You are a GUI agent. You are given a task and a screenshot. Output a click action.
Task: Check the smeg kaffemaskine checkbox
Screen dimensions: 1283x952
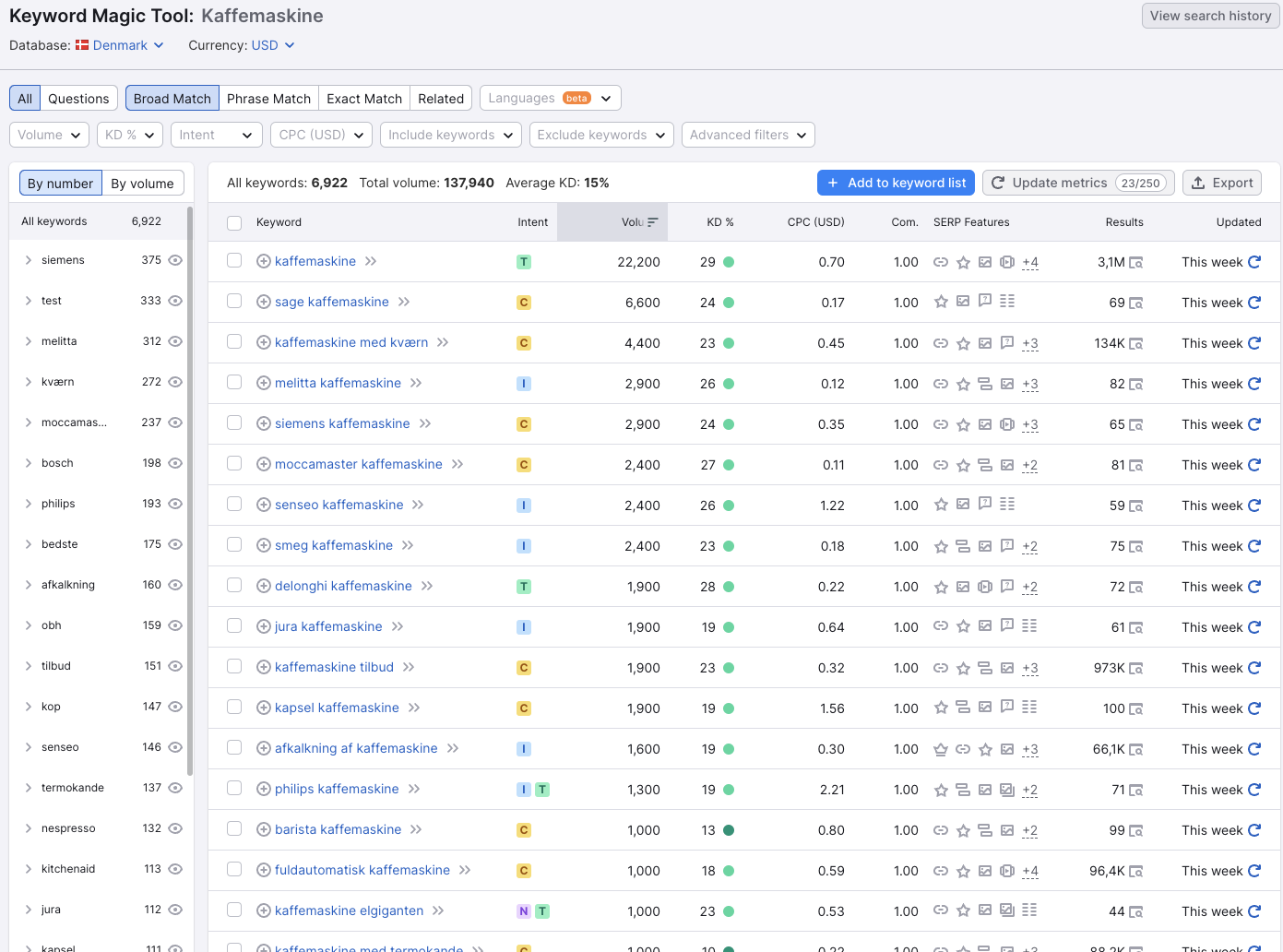(x=234, y=545)
